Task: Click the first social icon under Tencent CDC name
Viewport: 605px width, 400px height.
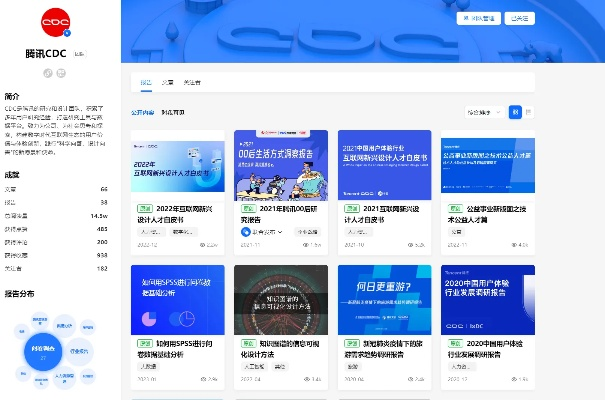Action: 48,73
